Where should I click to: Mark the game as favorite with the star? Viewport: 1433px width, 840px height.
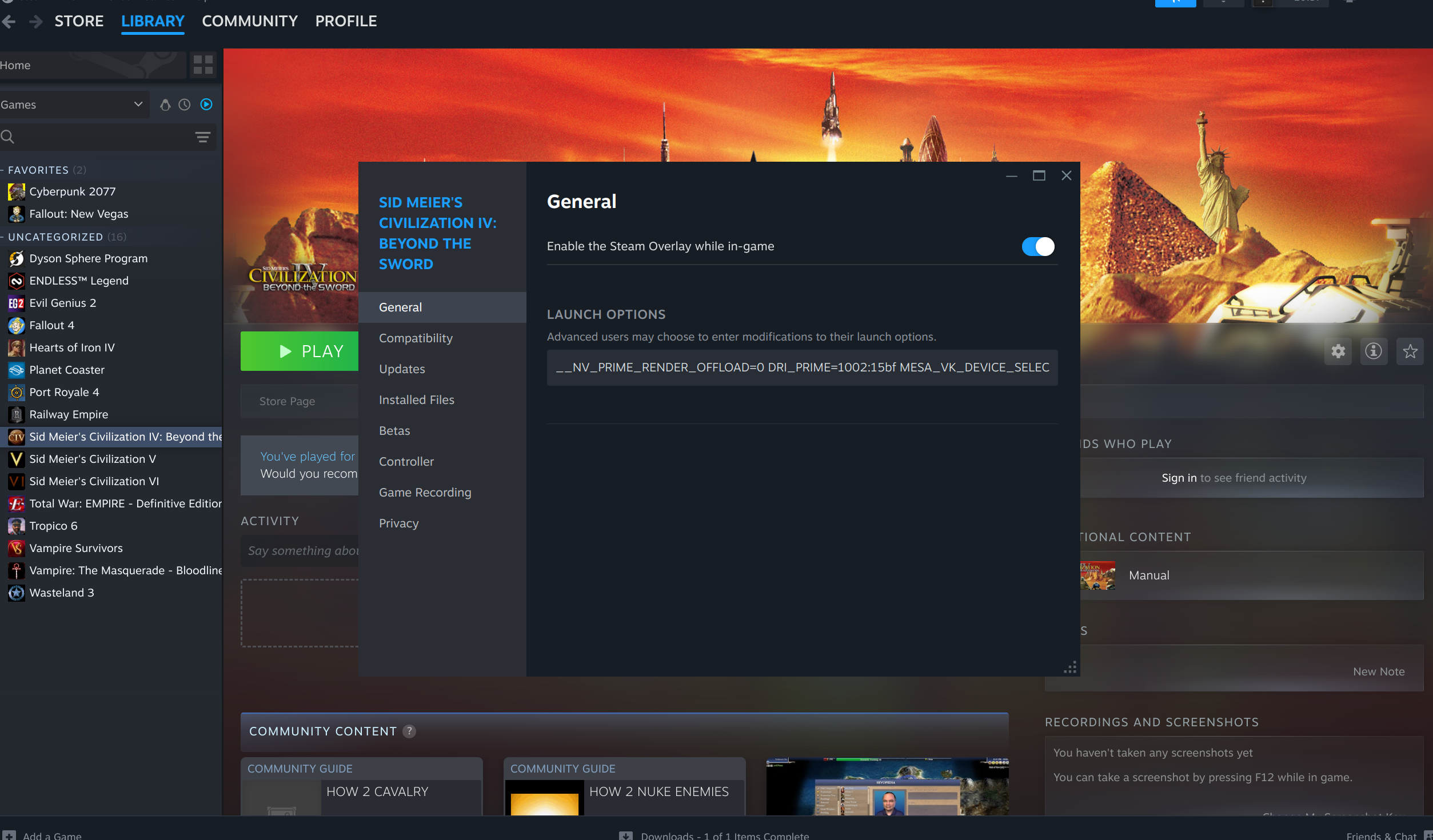1410,351
